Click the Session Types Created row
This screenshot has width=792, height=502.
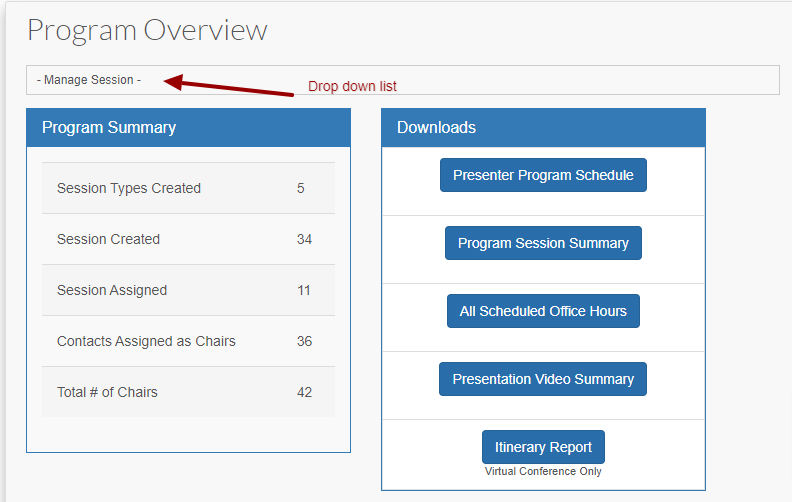[x=188, y=188]
